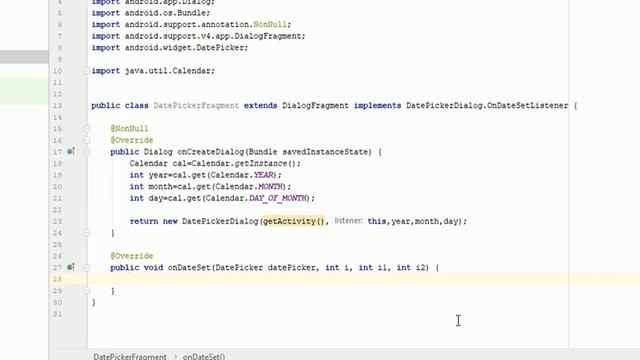This screenshot has height=360, width=640.
Task: Collapse the onCreateDialog method fold marker
Action: pyautogui.click(x=87, y=152)
